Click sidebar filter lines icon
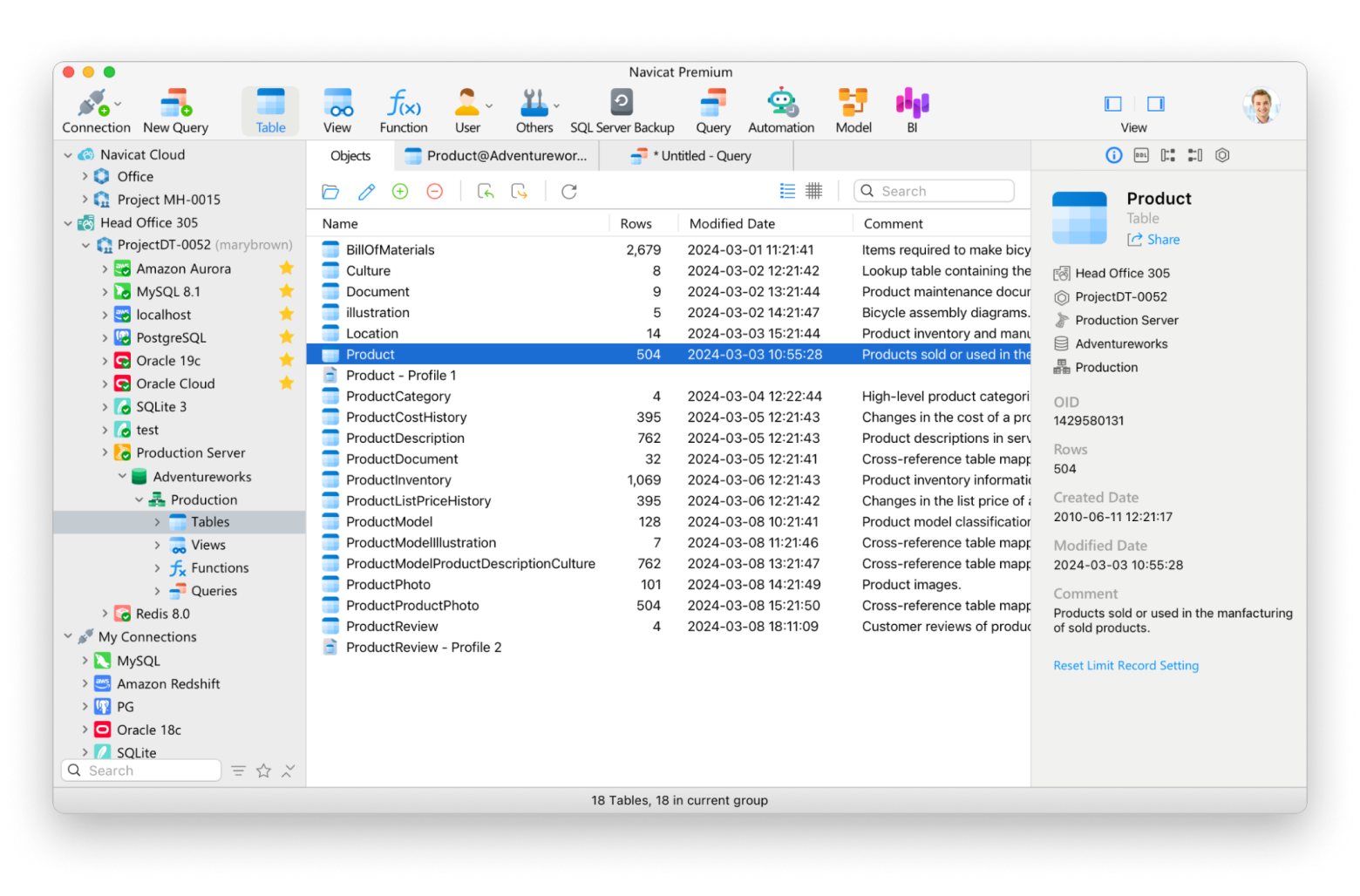The image size is (1360, 896). (238, 770)
